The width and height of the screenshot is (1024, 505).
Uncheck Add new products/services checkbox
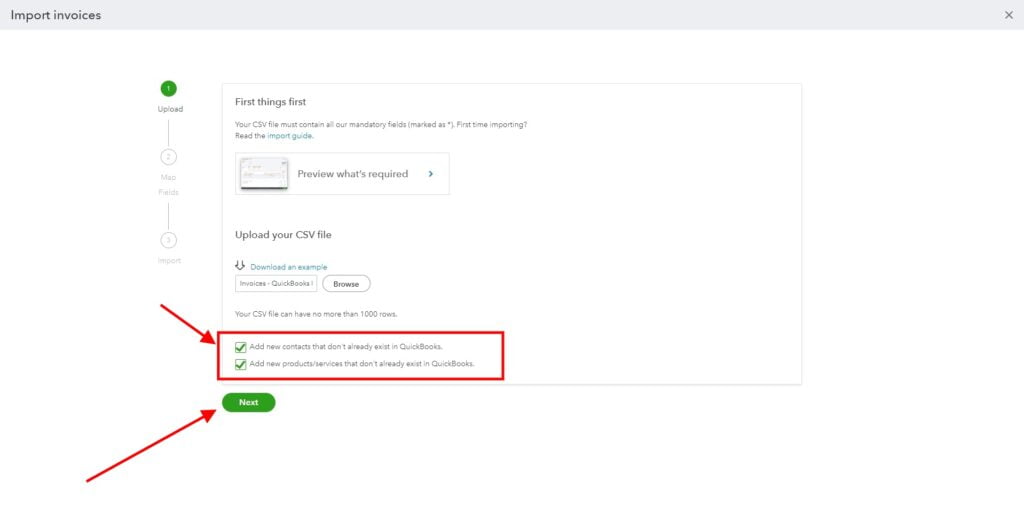click(240, 364)
